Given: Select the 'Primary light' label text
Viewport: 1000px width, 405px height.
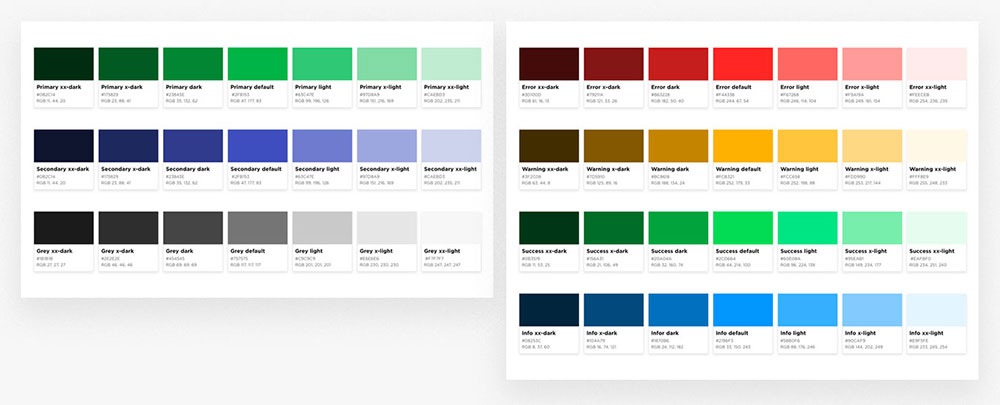Looking at the screenshot, I should pyautogui.click(x=312, y=87).
